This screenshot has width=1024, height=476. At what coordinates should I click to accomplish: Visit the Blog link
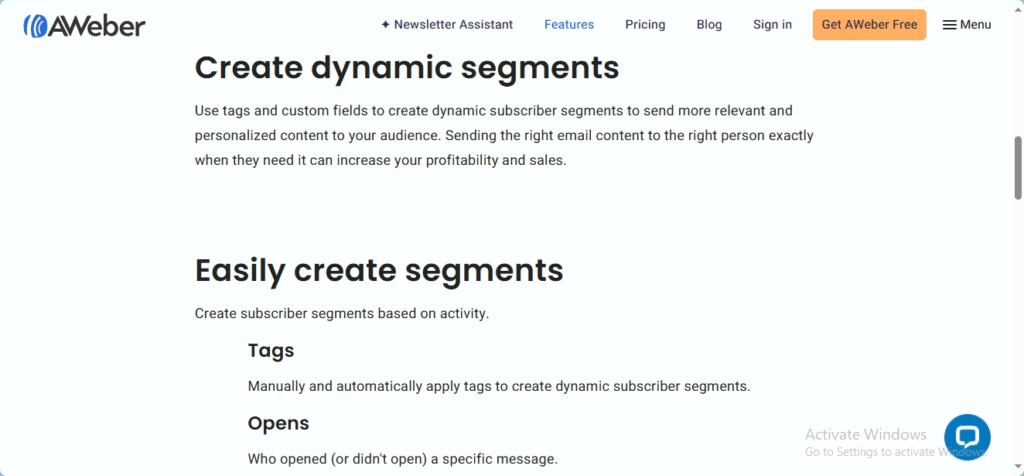coord(709,25)
